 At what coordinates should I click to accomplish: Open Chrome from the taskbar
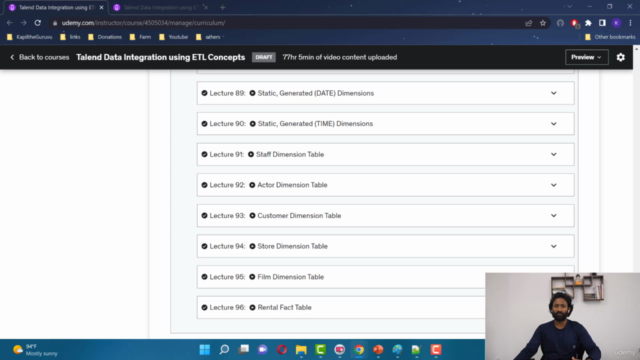point(359,349)
